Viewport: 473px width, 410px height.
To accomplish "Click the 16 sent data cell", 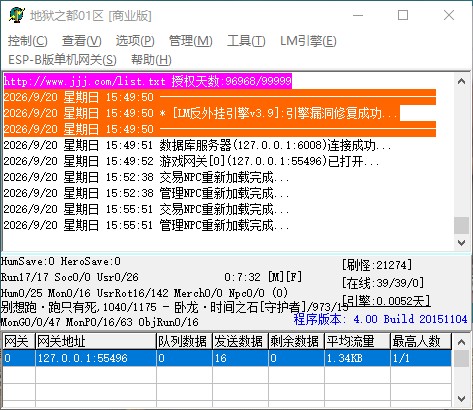I will point(240,358).
